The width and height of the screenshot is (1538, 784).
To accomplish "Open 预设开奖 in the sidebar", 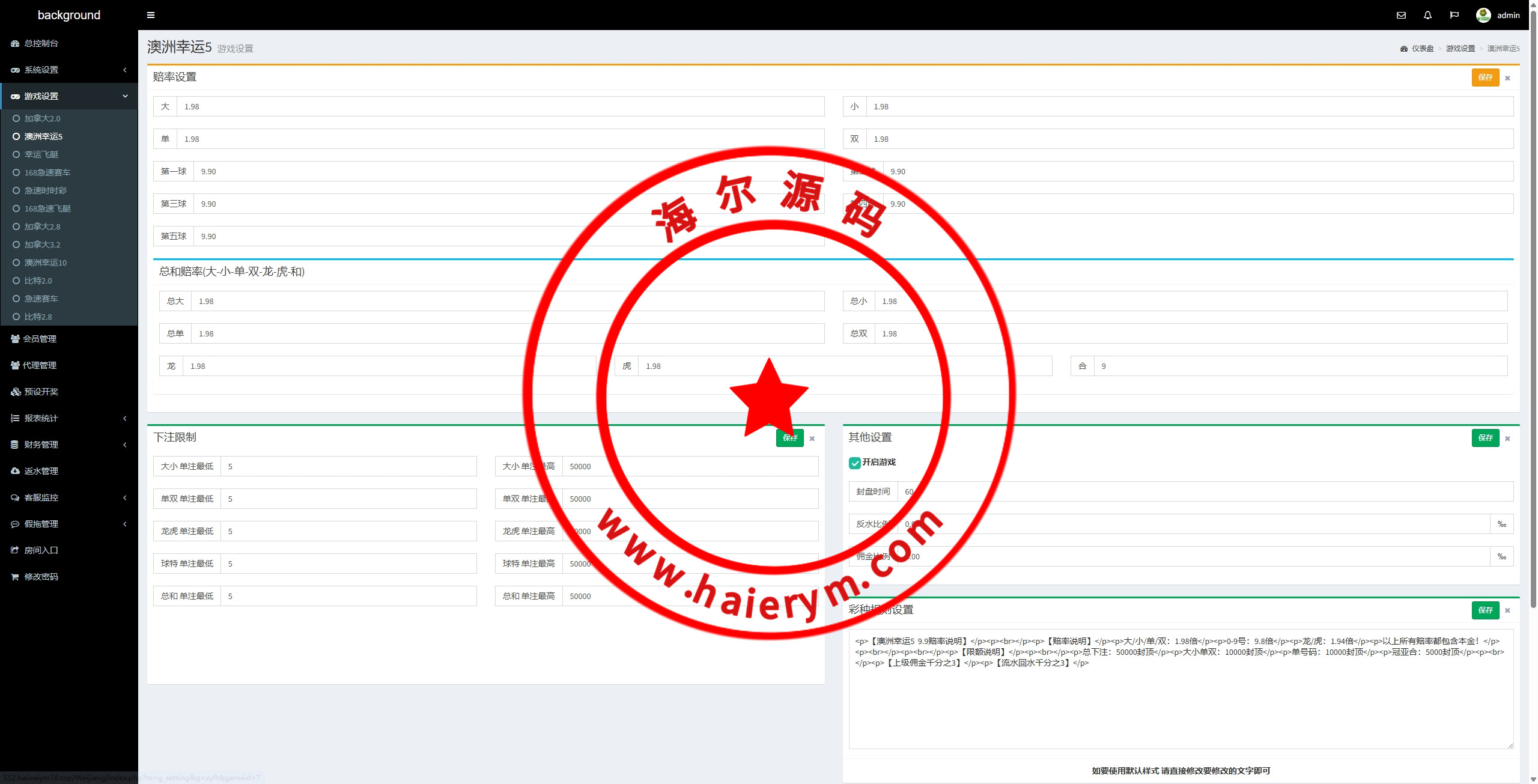I will click(41, 392).
